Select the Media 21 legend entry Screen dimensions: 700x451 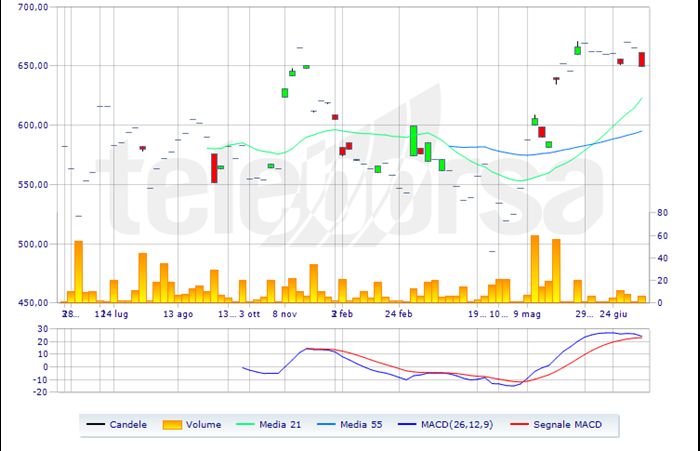(x=267, y=425)
